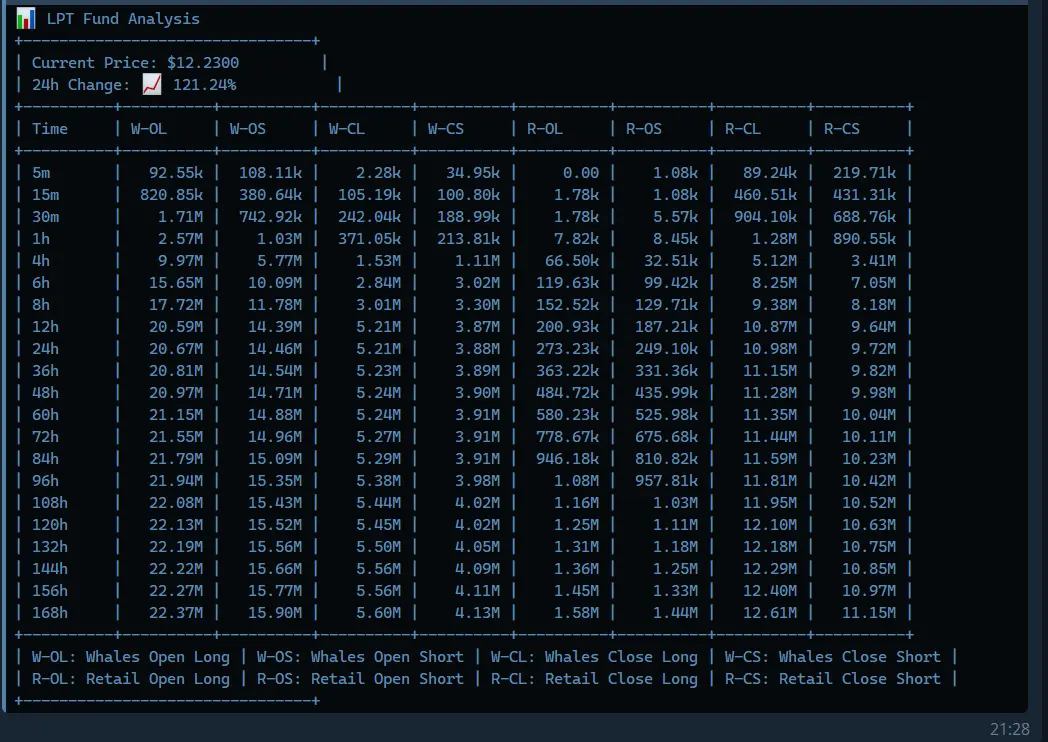Select the W-OL column header
This screenshot has width=1048, height=742.
(x=149, y=129)
